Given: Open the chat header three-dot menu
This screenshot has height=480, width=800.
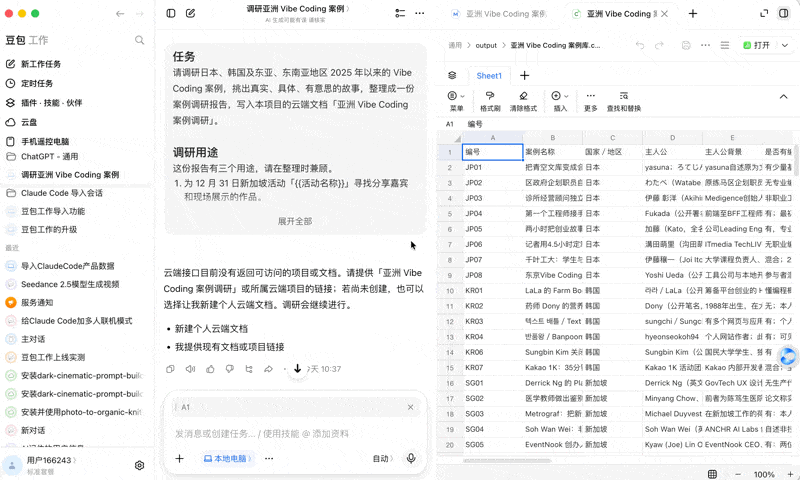Looking at the screenshot, I should (x=419, y=13).
